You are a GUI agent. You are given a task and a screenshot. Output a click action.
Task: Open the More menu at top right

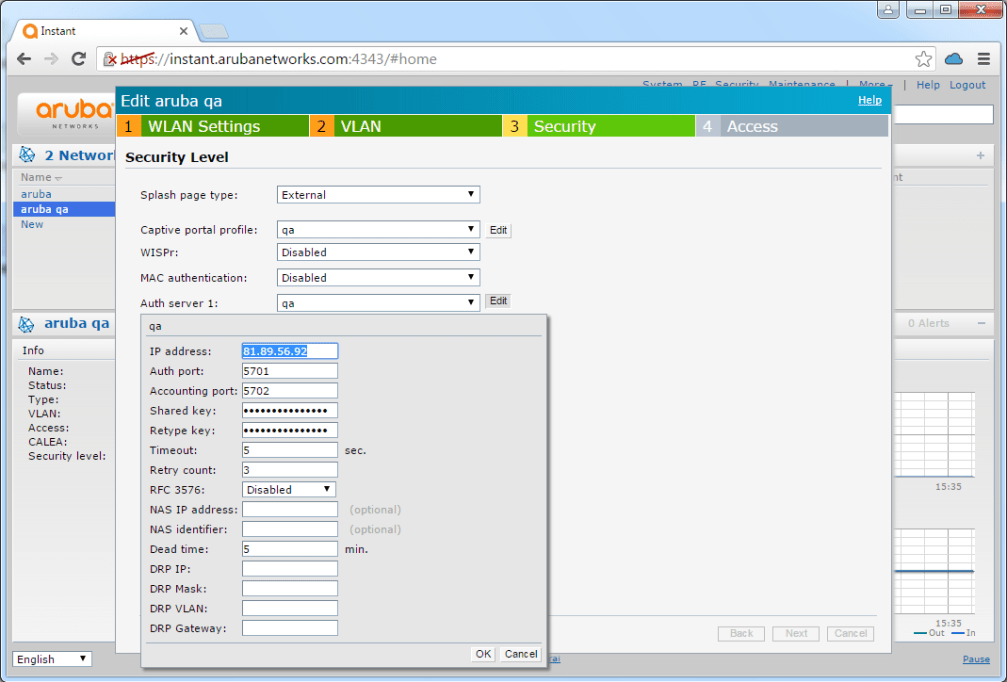coord(872,85)
